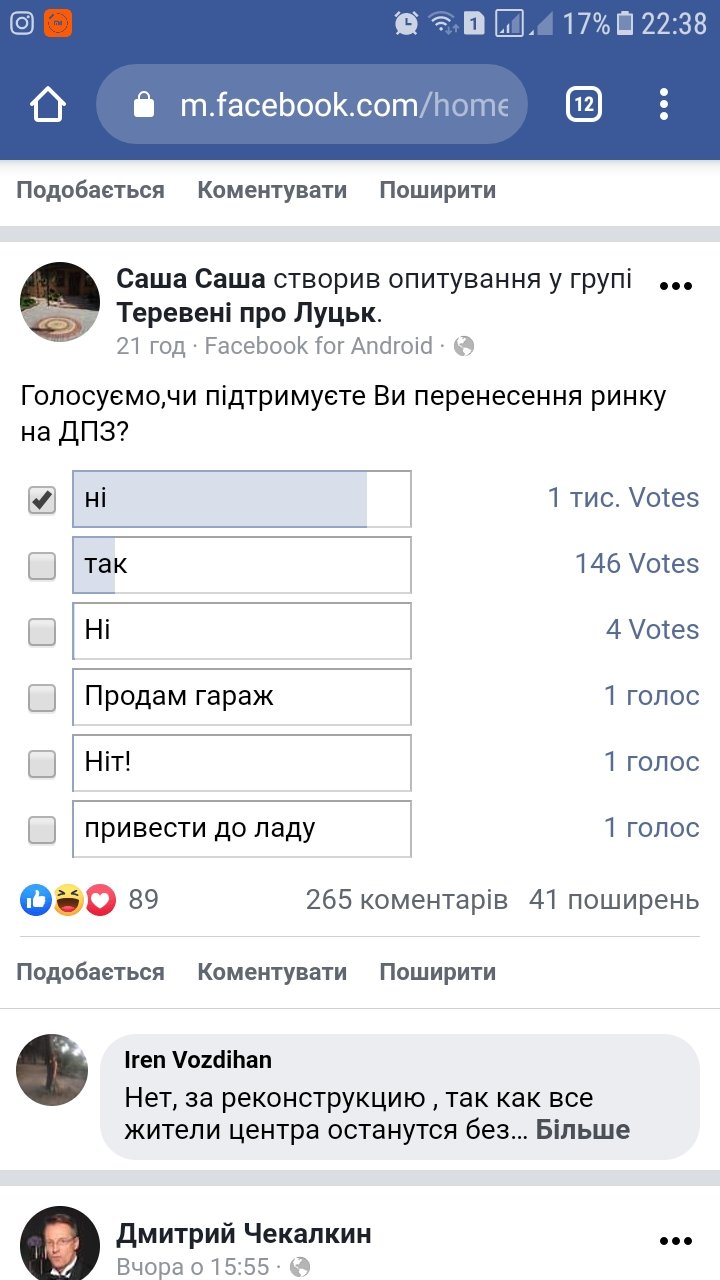Tap the lock icon in address bar
Viewport: 720px width, 1280px height.
pos(145,105)
